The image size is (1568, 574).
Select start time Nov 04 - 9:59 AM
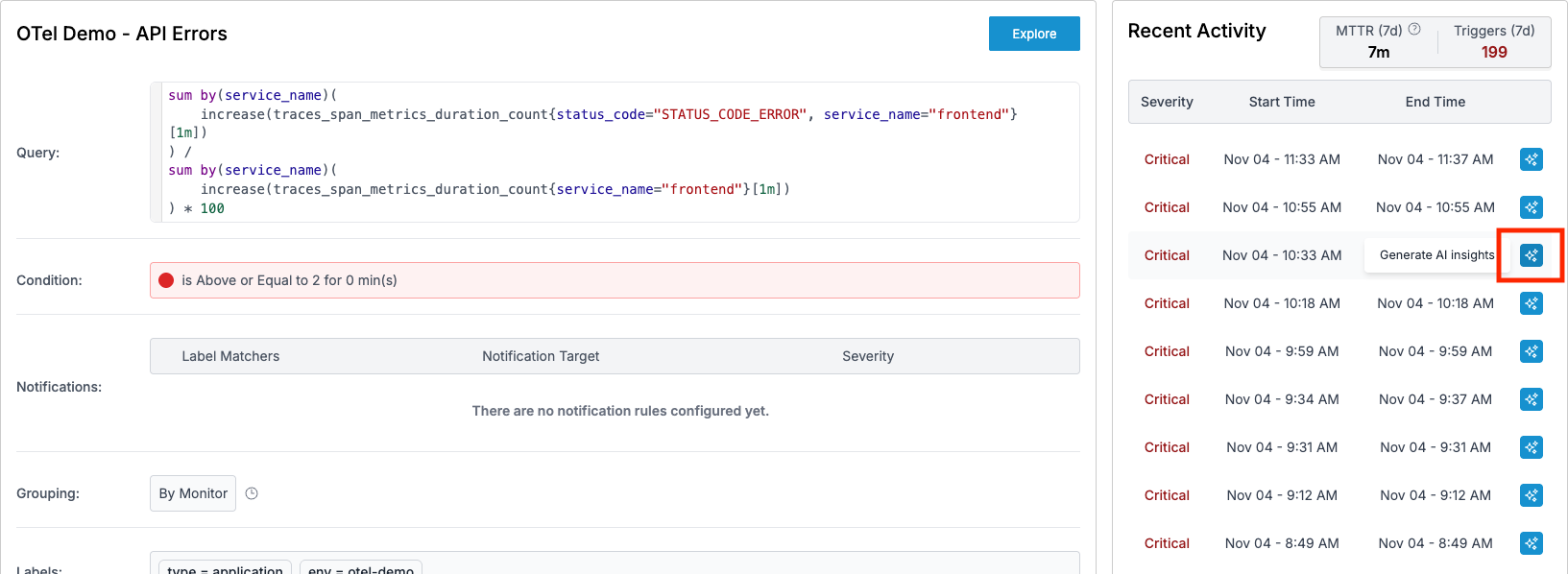pyautogui.click(x=1282, y=351)
